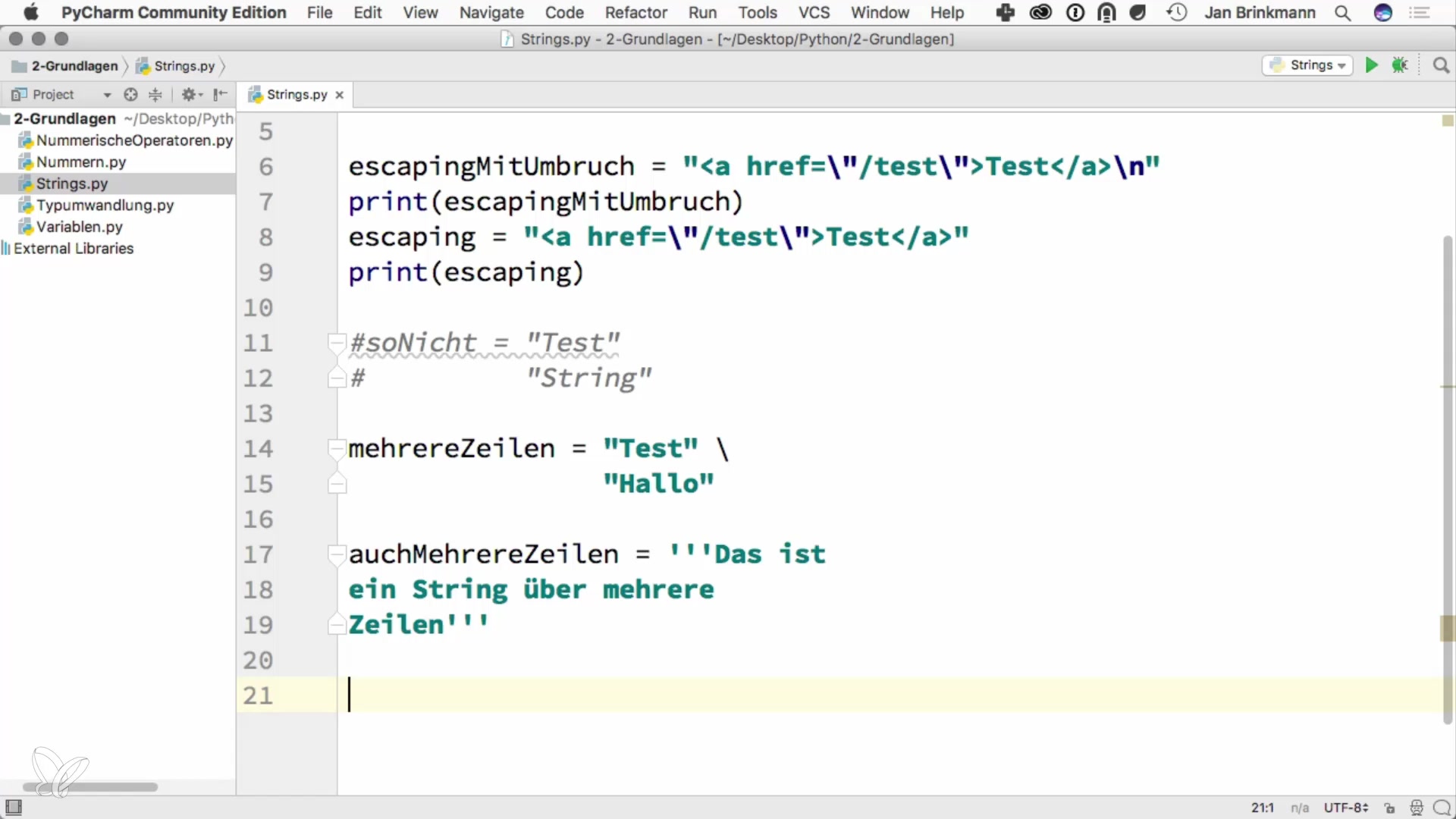Toggle read-only lock in status bar

click(x=1389, y=808)
